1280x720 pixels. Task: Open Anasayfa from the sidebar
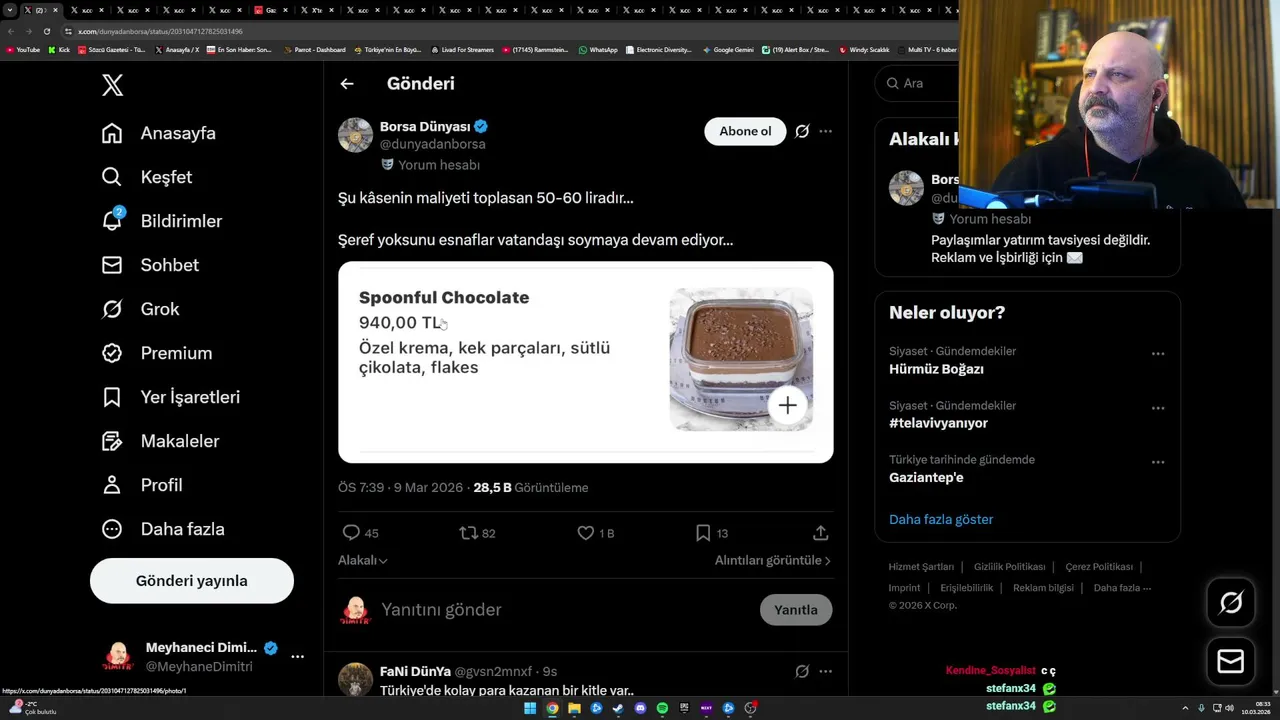(x=159, y=133)
